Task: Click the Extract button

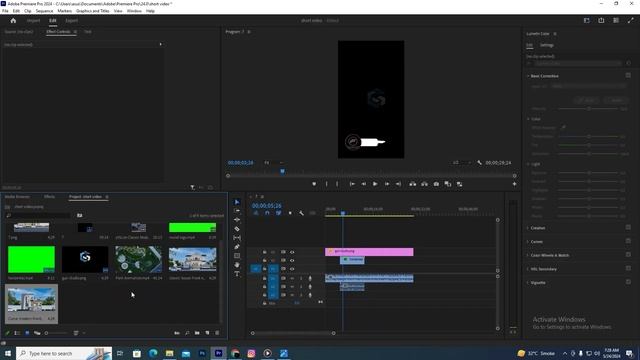Action: click(x=424, y=184)
